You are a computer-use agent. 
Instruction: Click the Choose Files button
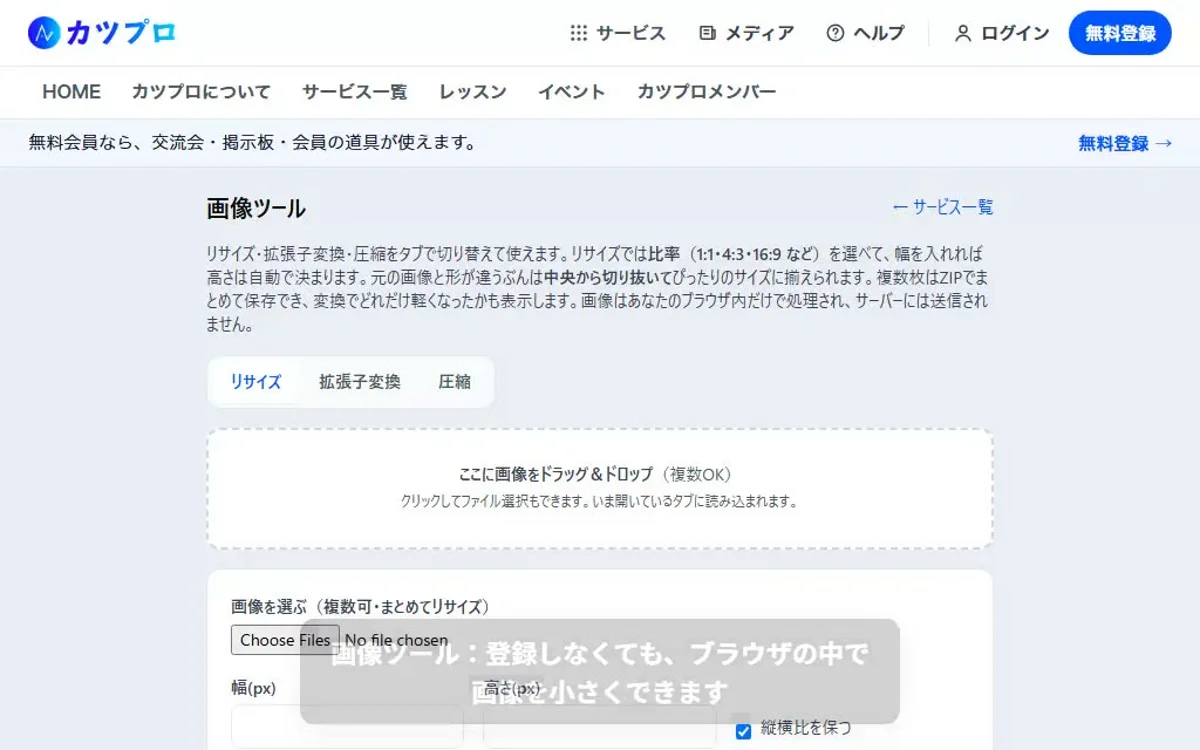point(285,640)
